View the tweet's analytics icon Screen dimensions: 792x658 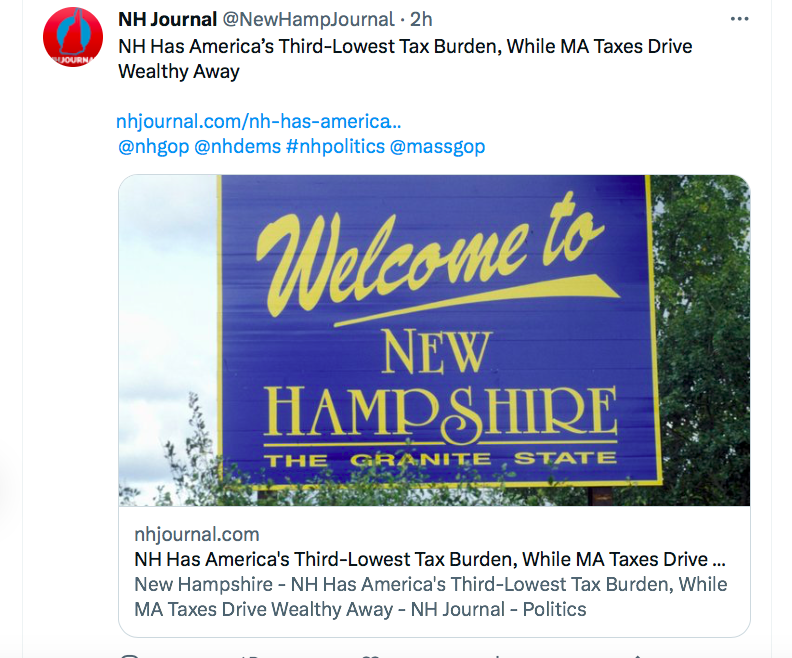490,655
